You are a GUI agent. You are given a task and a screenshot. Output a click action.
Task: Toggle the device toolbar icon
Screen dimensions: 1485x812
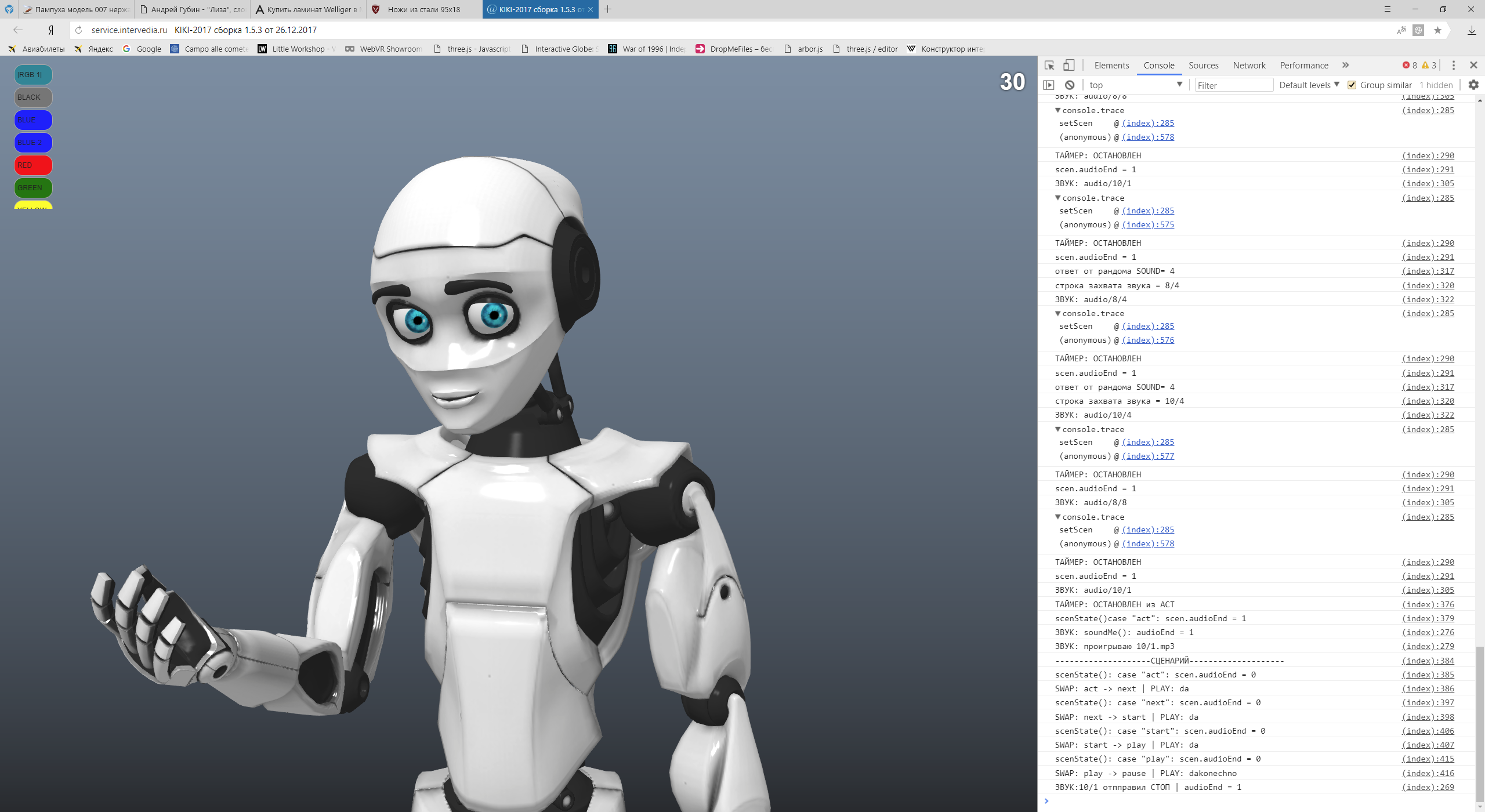(1069, 66)
